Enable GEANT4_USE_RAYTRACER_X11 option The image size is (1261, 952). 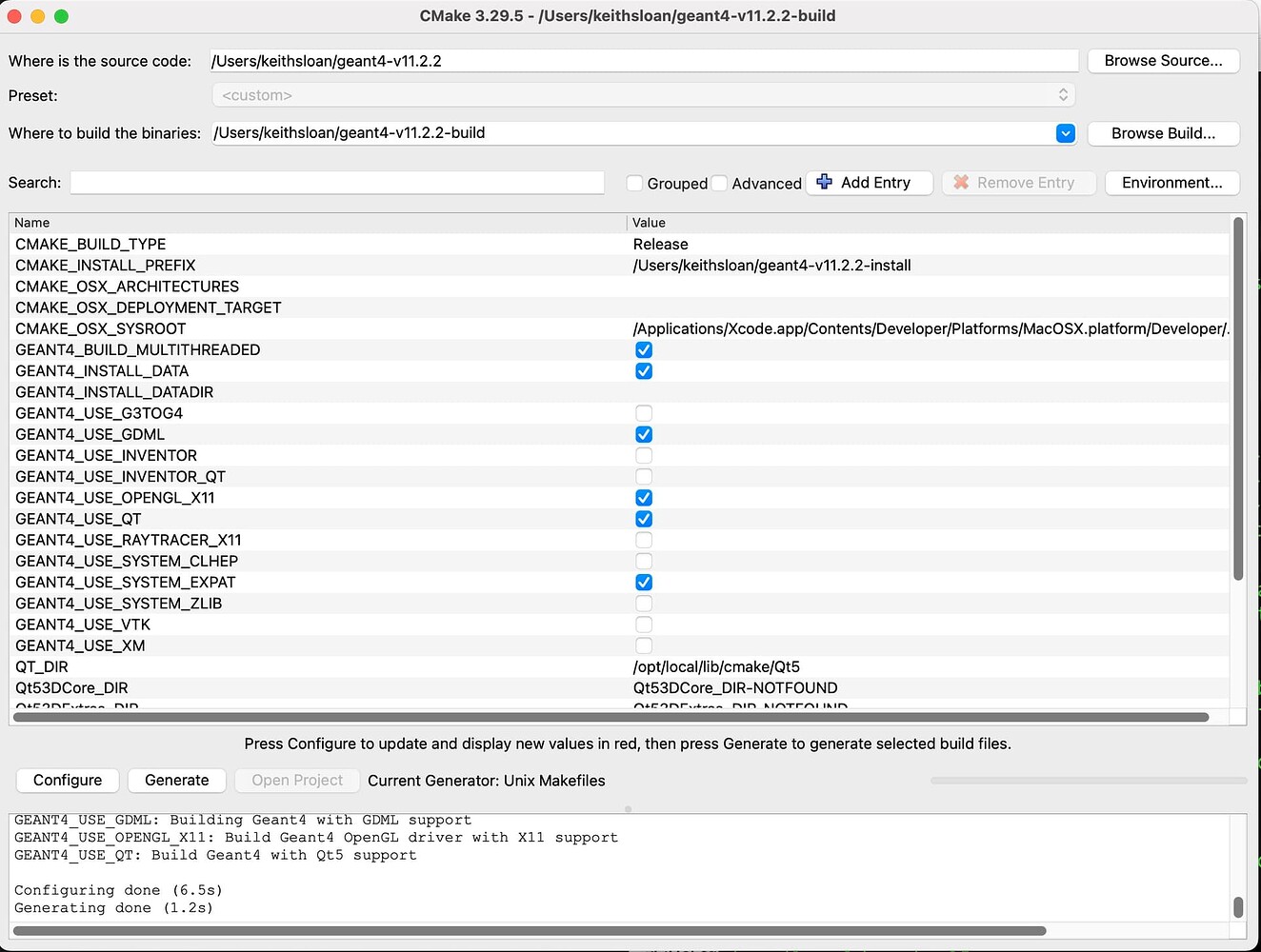pos(644,540)
